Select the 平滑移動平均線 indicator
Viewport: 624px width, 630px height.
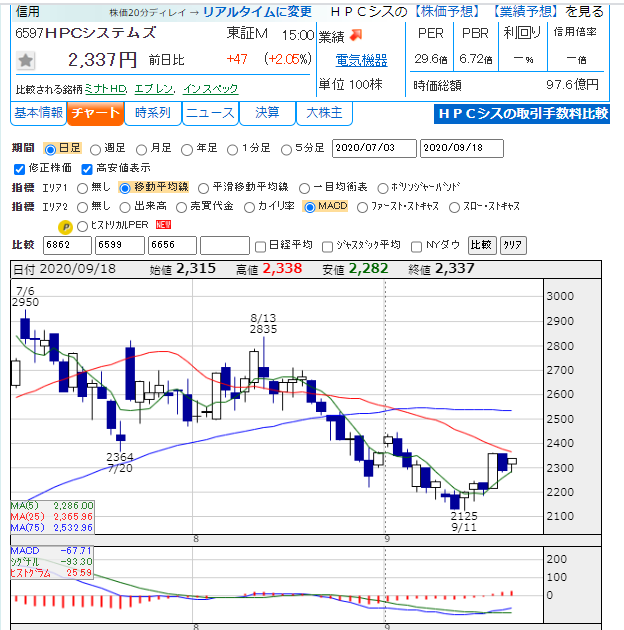pyautogui.click(x=203, y=188)
